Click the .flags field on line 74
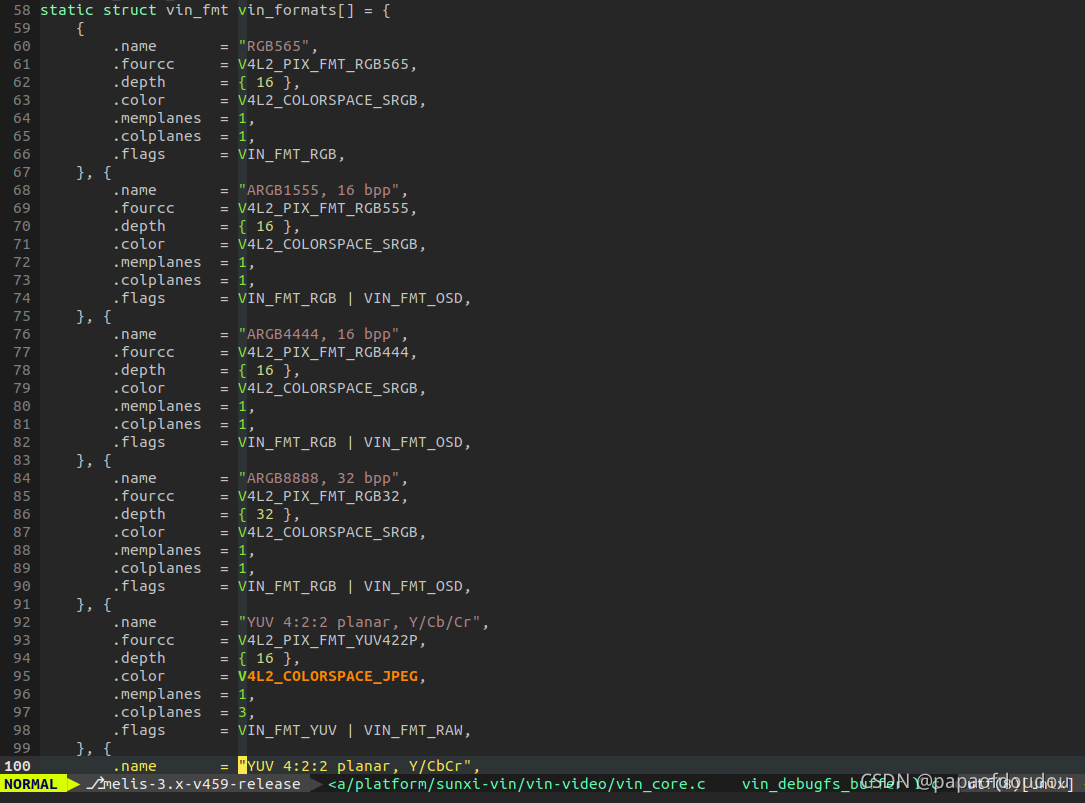 pos(139,298)
